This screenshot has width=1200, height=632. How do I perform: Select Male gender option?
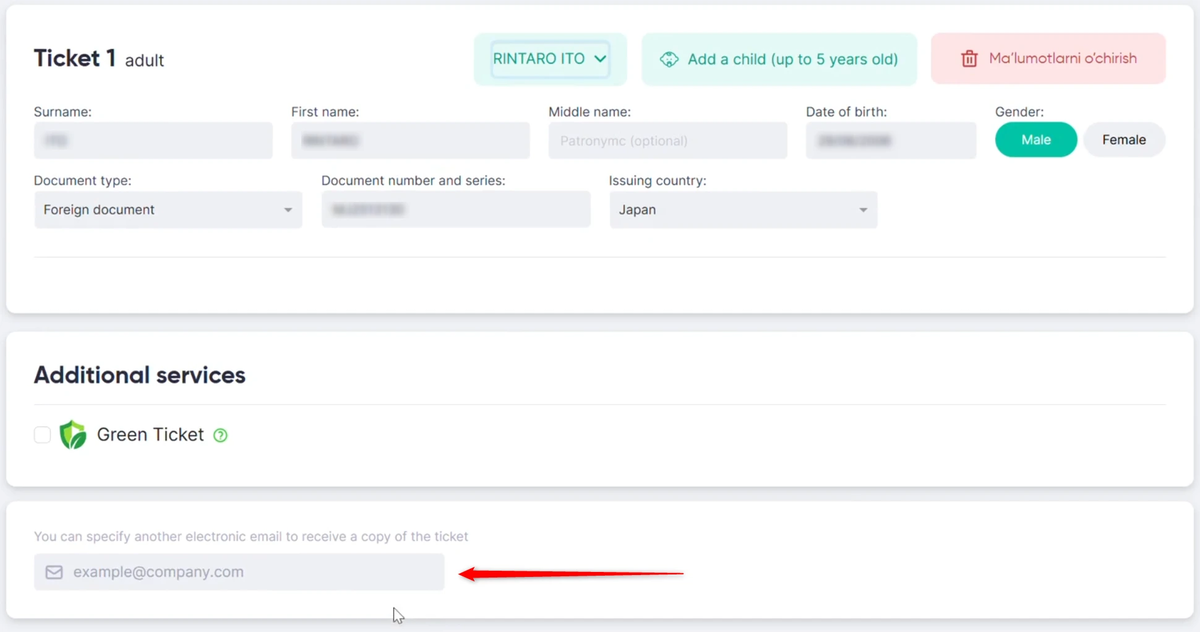[x=1036, y=140]
